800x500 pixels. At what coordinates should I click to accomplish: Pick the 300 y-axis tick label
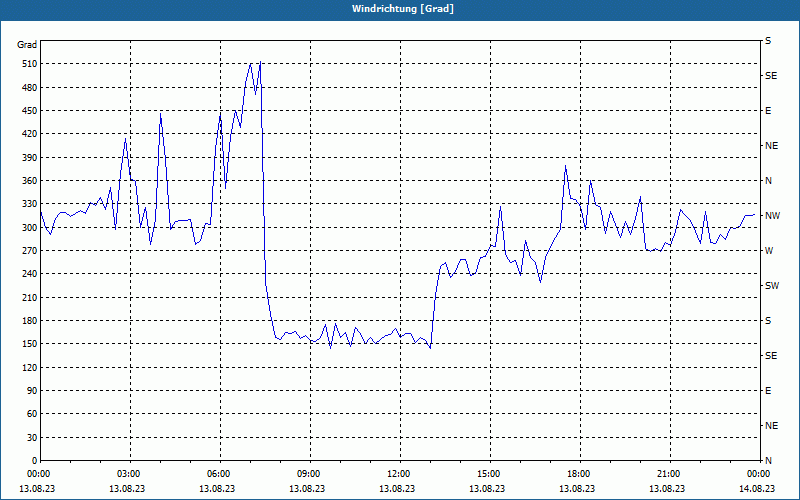point(29,228)
